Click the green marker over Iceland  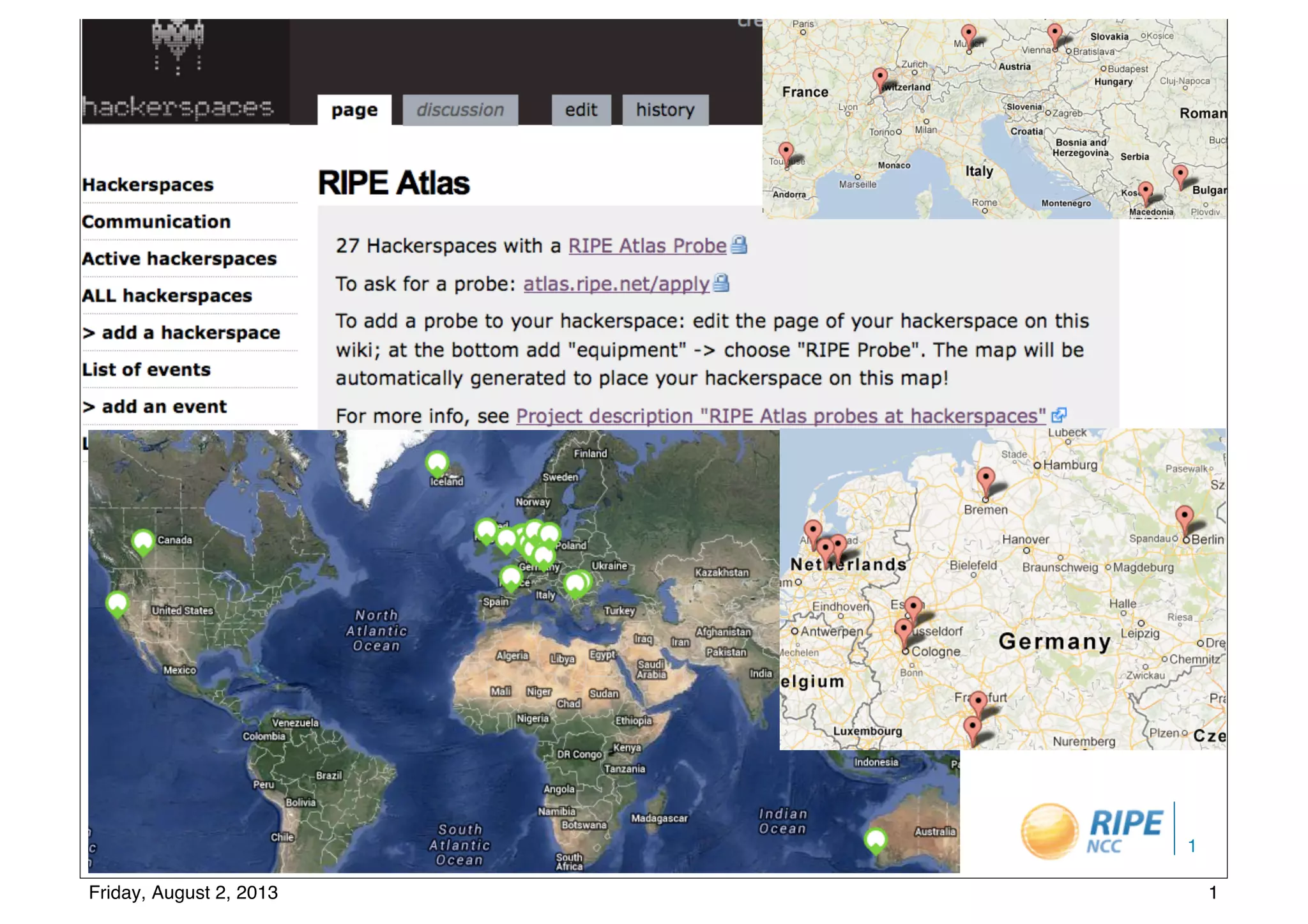coord(437,462)
